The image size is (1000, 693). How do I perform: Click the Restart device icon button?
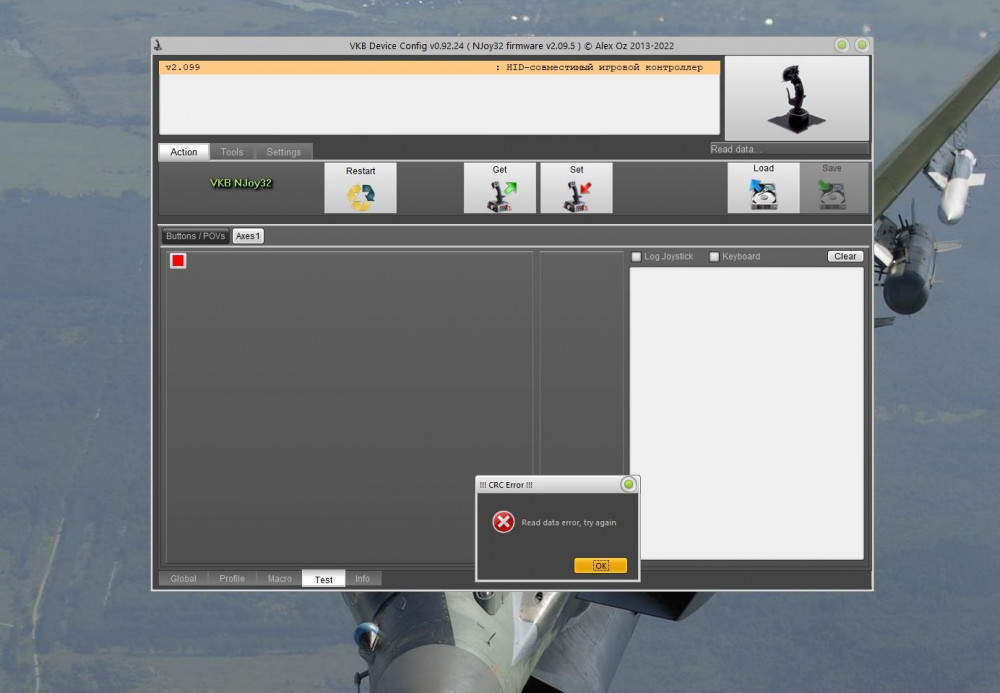coord(360,188)
